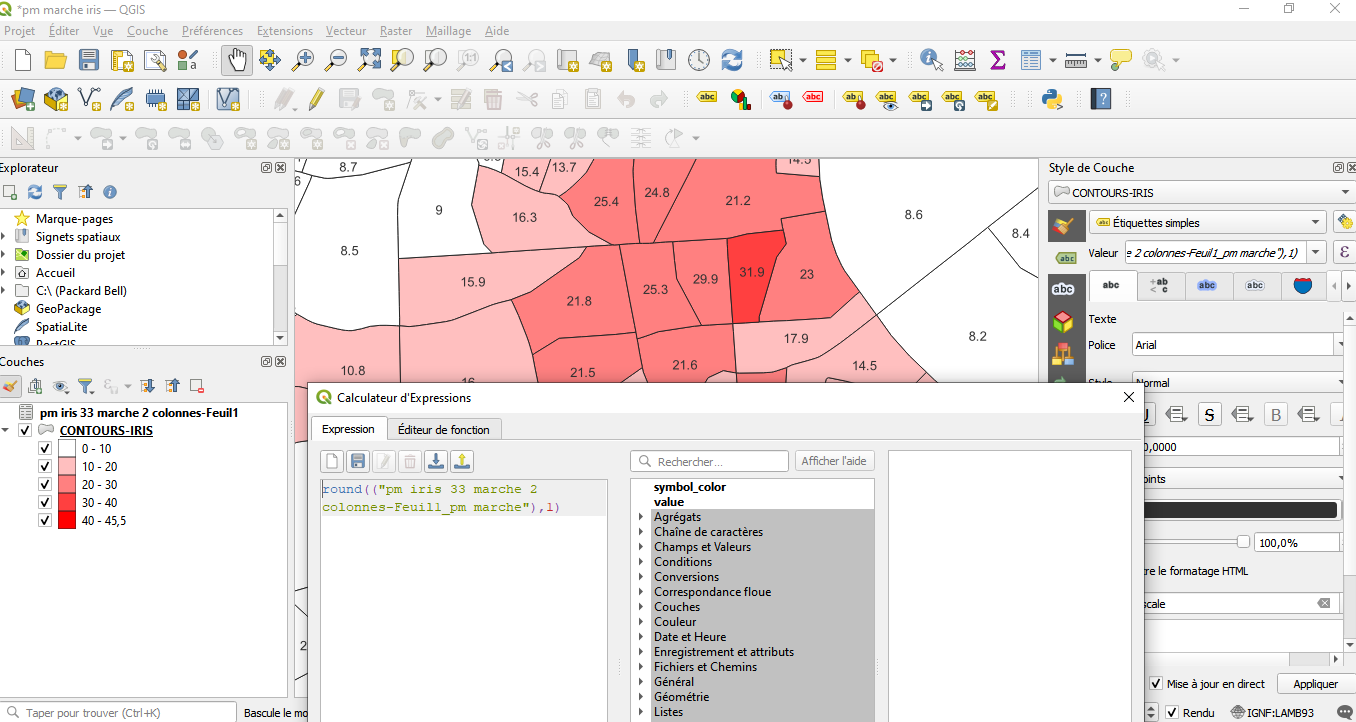The image size is (1356, 722).
Task: Click the pink 10 - 20 color swatch
Action: [x=66, y=467]
